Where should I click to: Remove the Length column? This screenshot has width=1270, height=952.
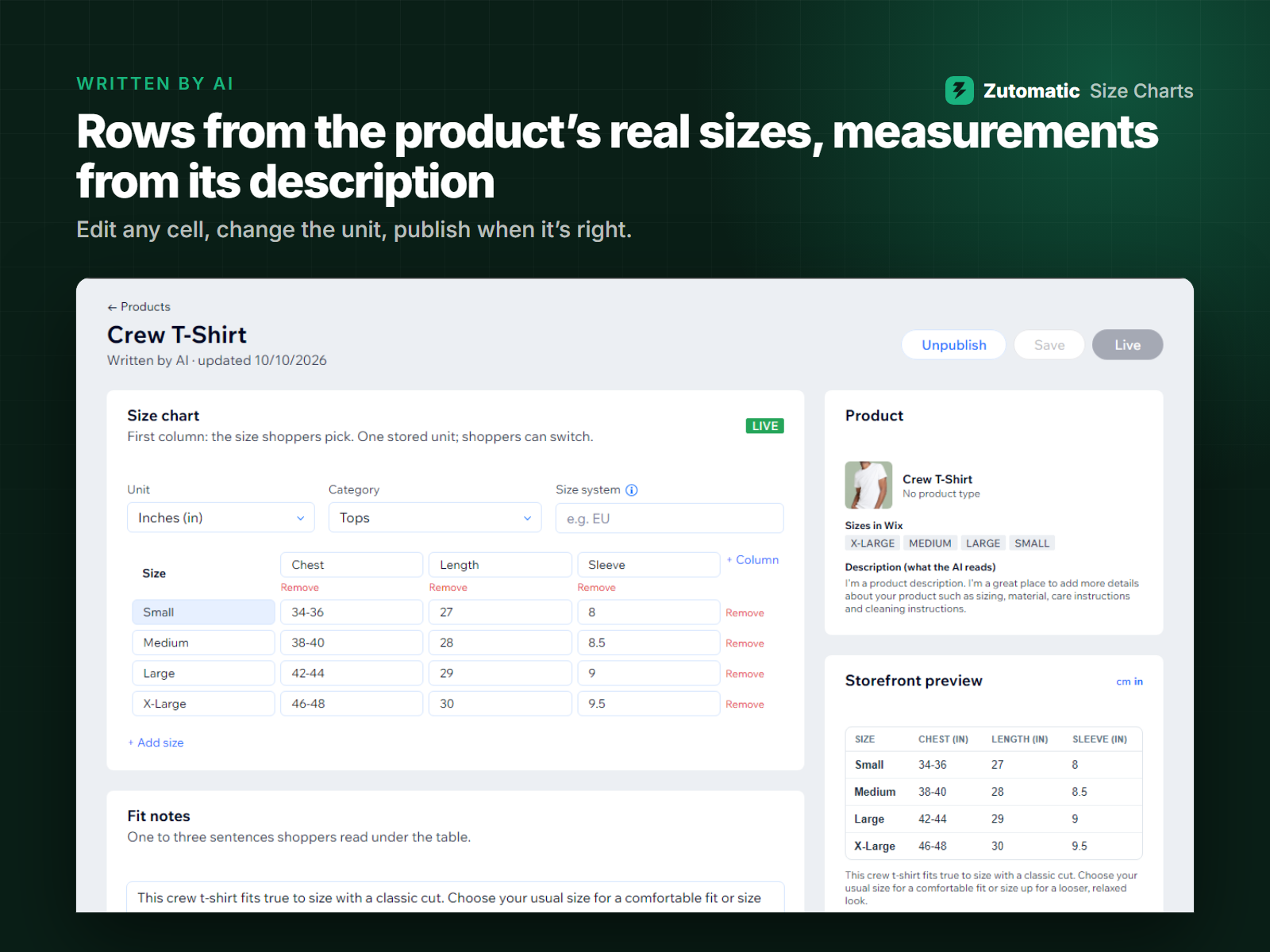pyautogui.click(x=448, y=588)
